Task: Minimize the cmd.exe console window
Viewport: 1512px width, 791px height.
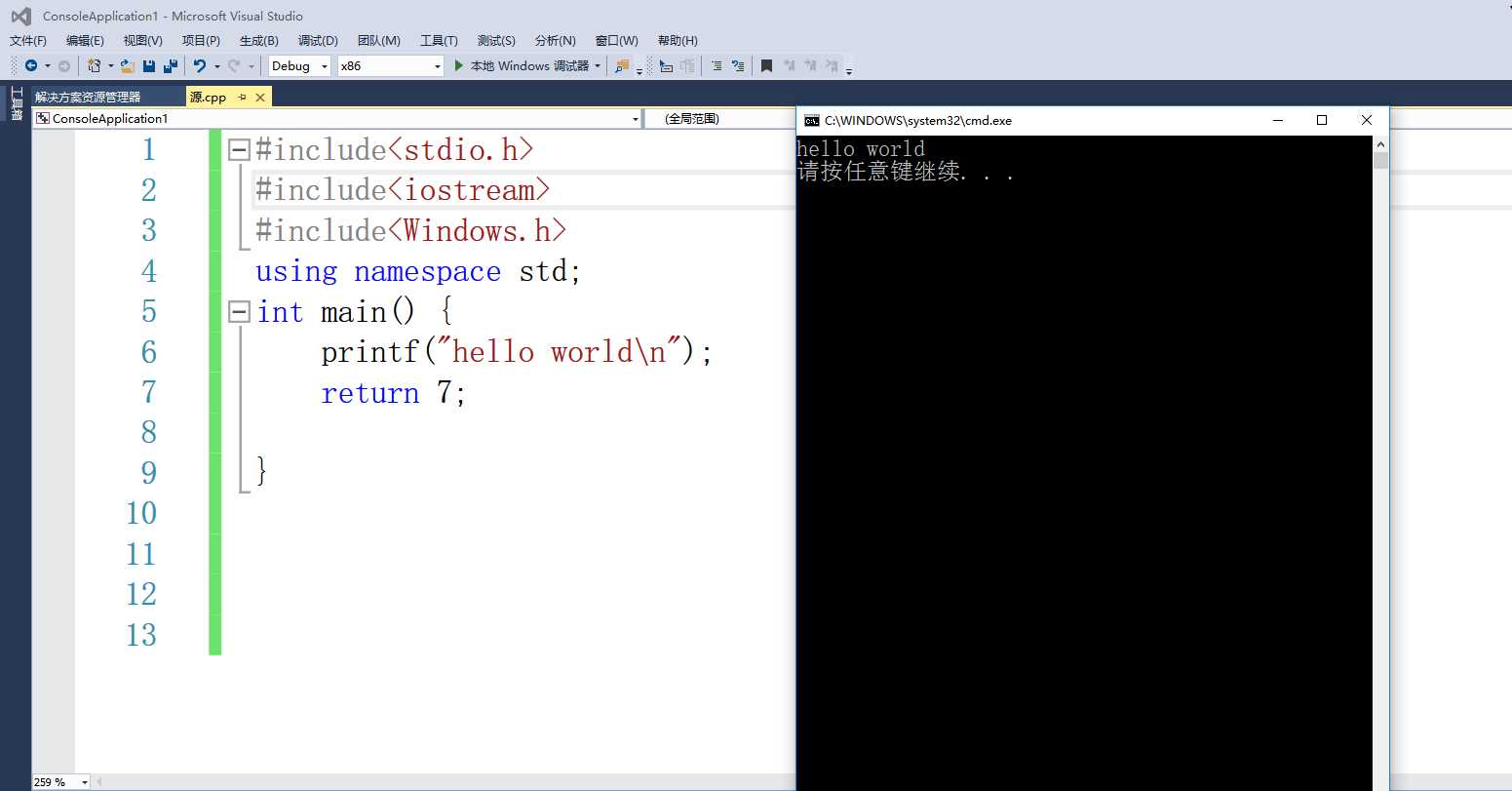Action: point(1278,120)
